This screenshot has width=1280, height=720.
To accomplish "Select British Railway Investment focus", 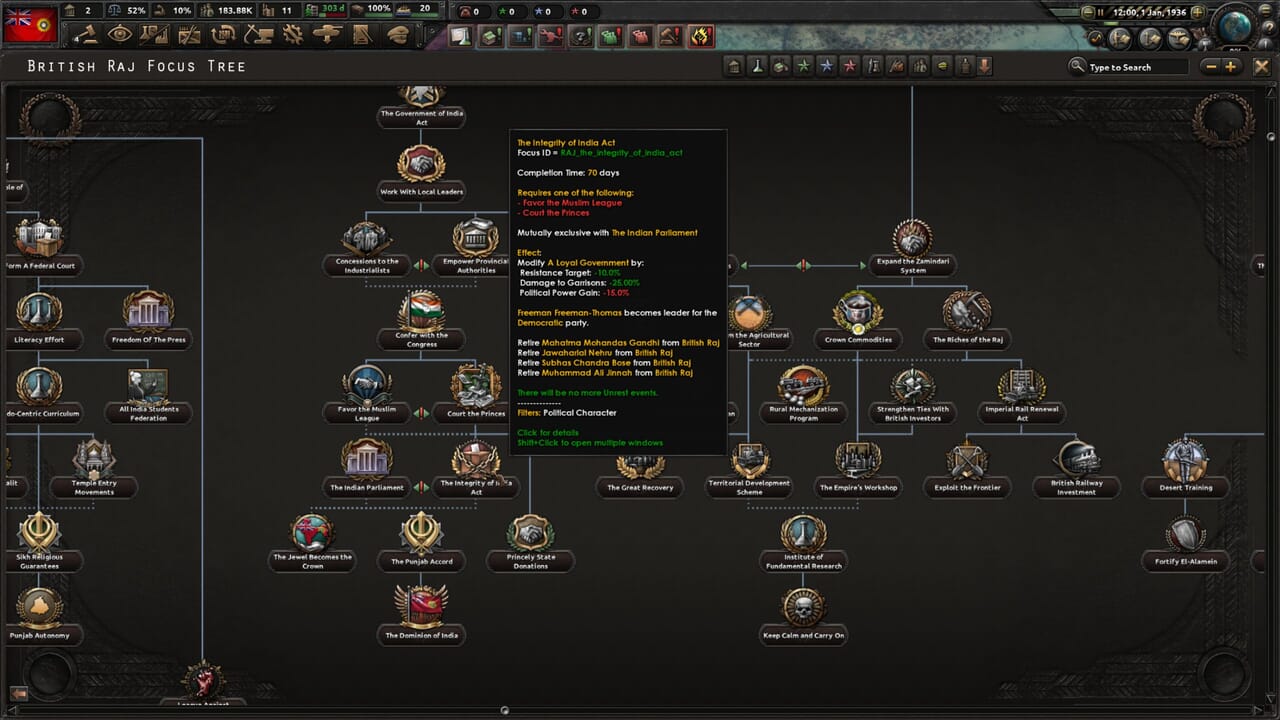I will (1076, 468).
